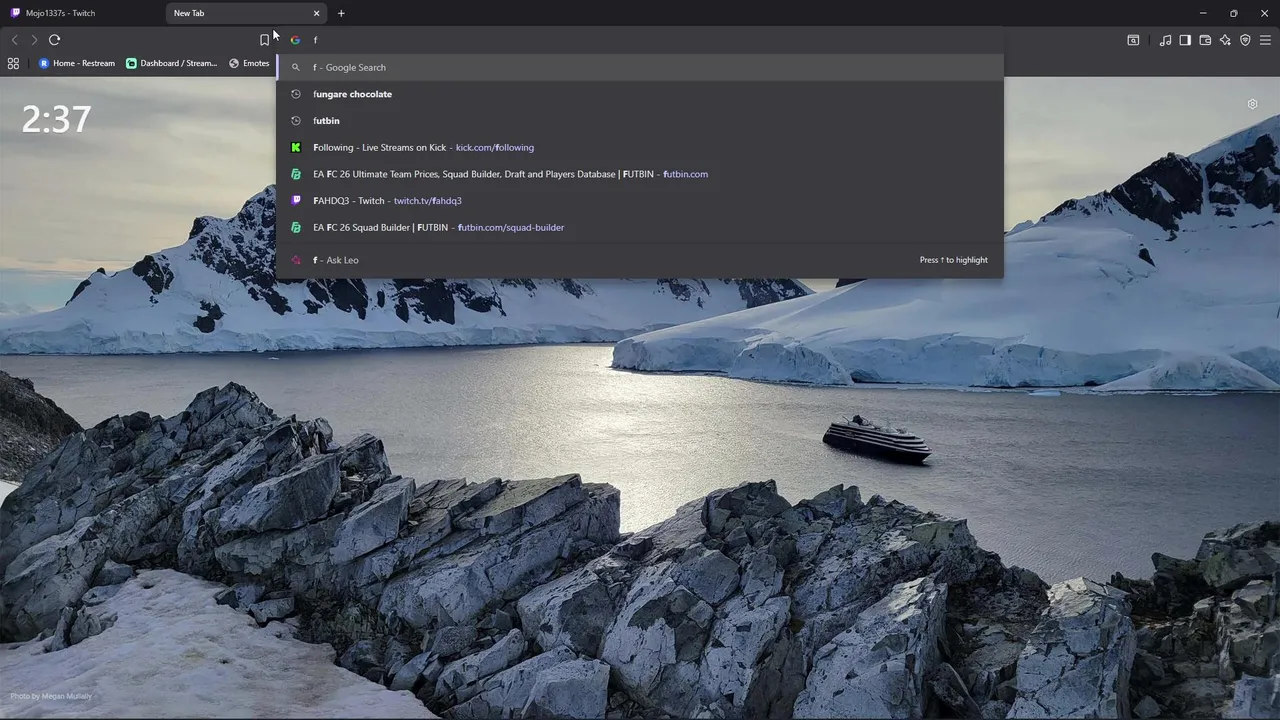Image resolution: width=1280 pixels, height=720 pixels.
Task: Select the New Tab tab
Action: point(246,13)
